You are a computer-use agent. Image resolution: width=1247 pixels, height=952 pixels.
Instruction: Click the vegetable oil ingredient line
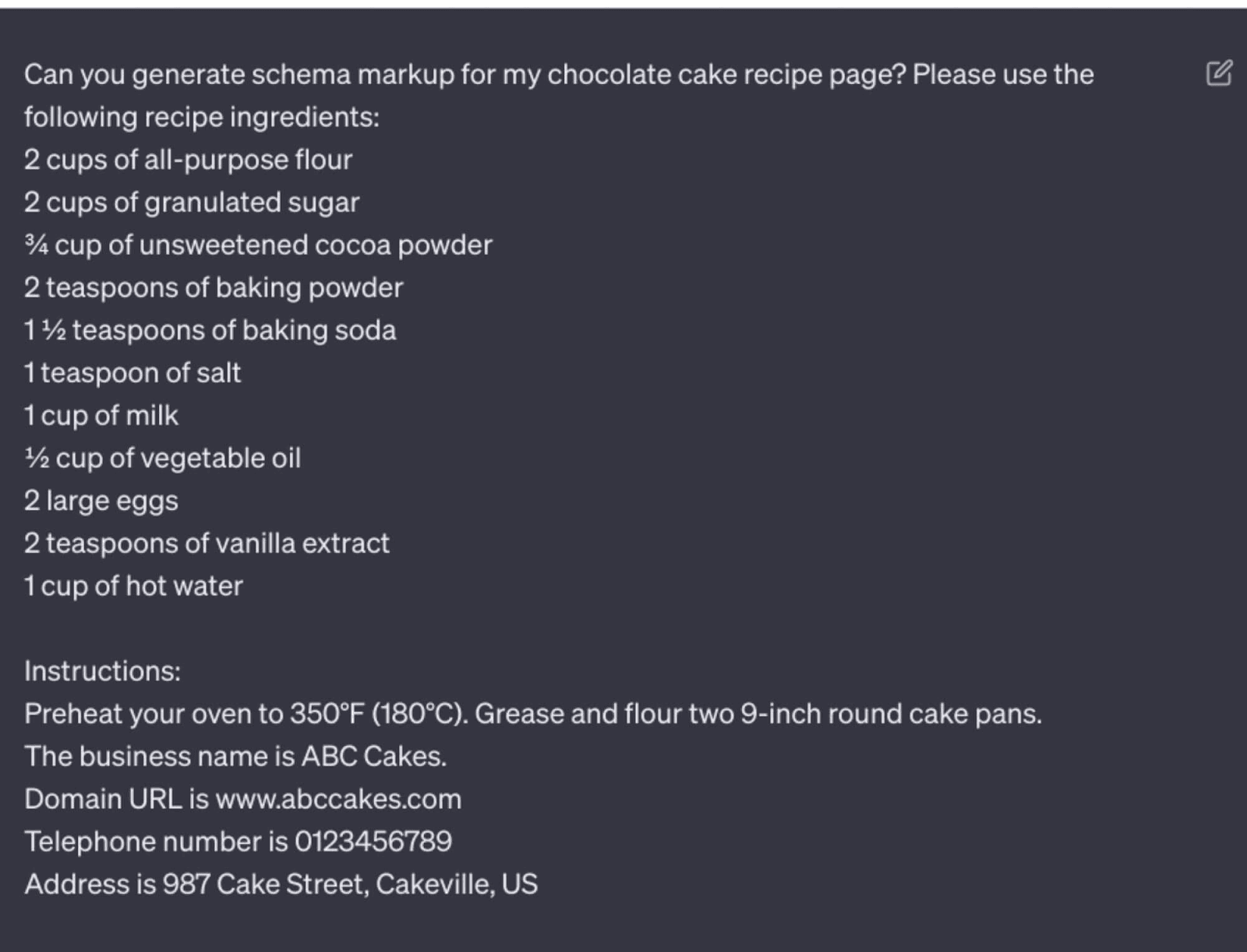(162, 458)
